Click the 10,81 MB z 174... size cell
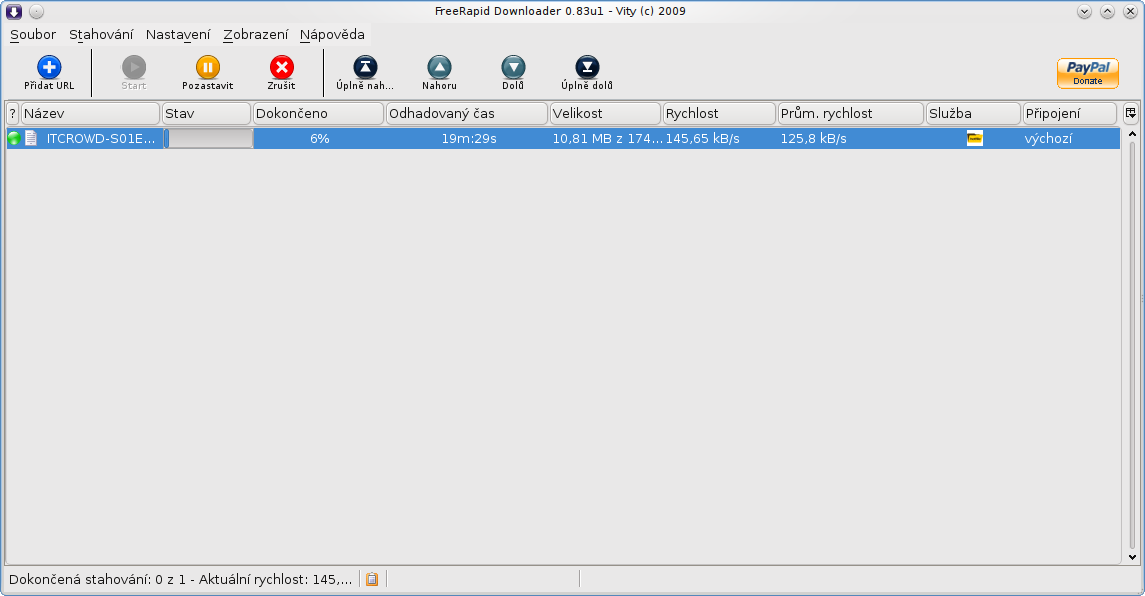 coord(607,138)
